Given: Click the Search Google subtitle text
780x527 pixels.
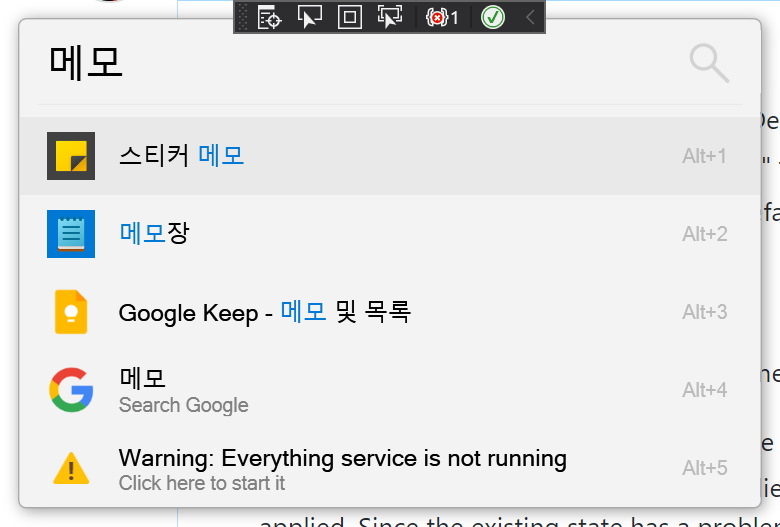Looking at the screenshot, I should point(184,405).
